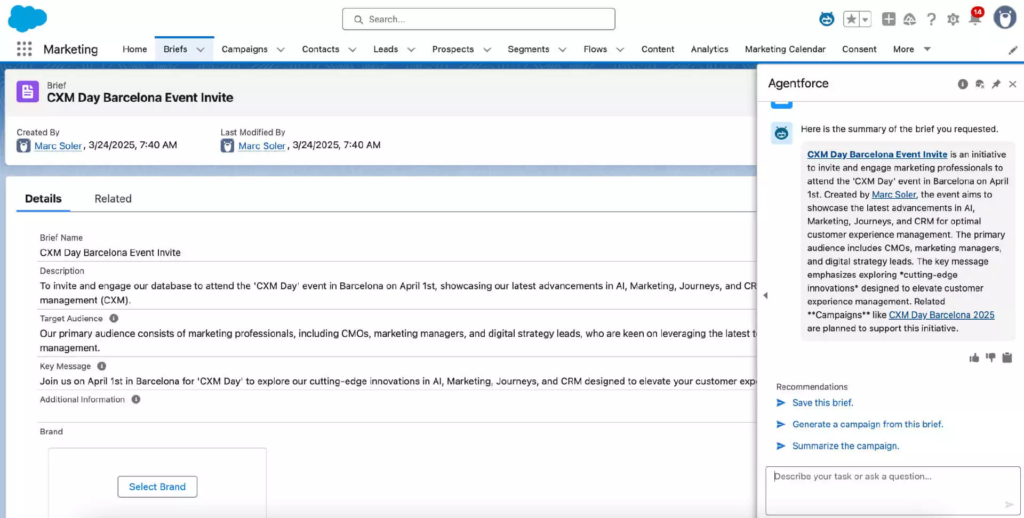Select the Details tab
The height and width of the screenshot is (518, 1024).
click(x=43, y=199)
